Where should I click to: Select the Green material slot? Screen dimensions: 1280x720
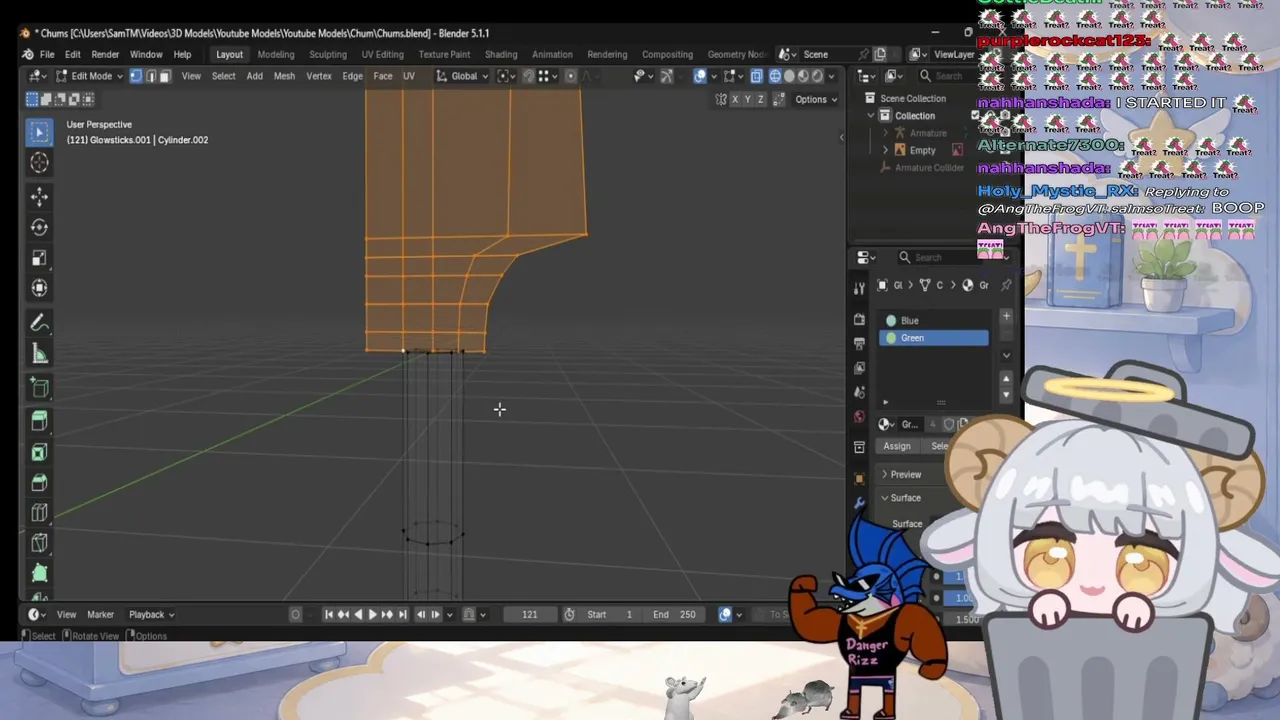[x=934, y=338]
